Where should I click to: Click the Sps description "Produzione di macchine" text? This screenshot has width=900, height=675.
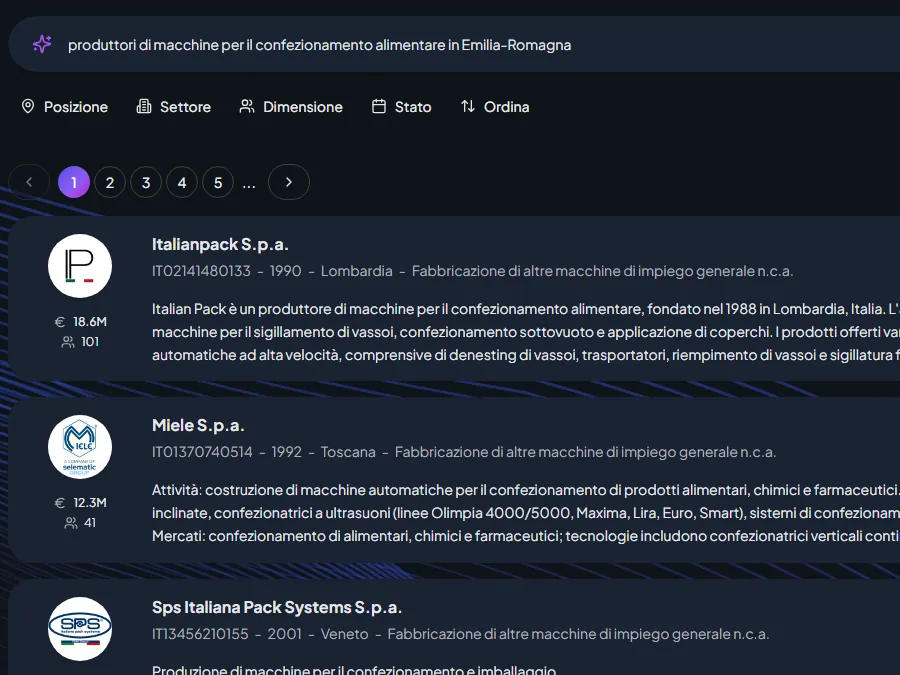click(x=354, y=669)
